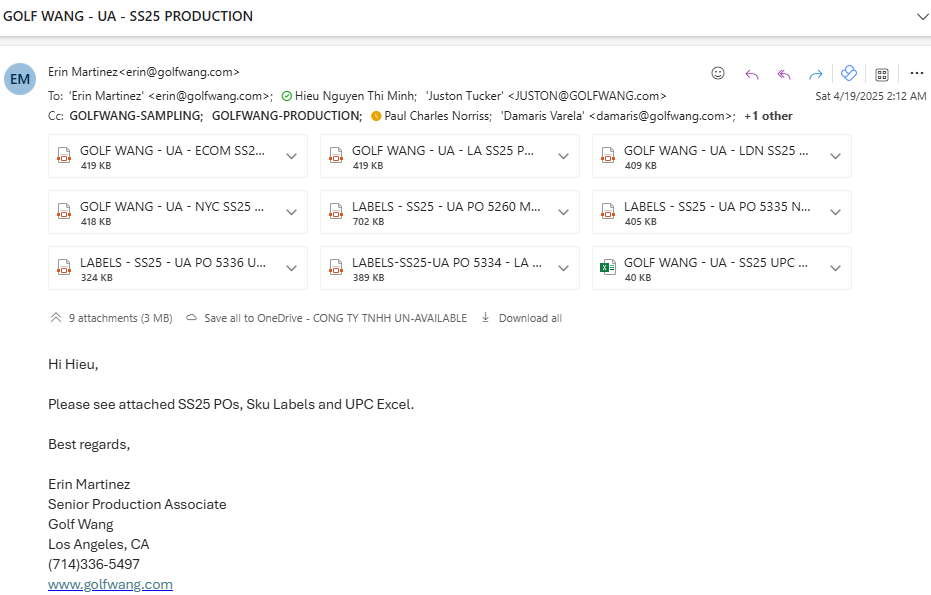This screenshot has height=595, width=931.
Task: Click Paul Norriss's orange presence status icon
Action: coord(376,116)
